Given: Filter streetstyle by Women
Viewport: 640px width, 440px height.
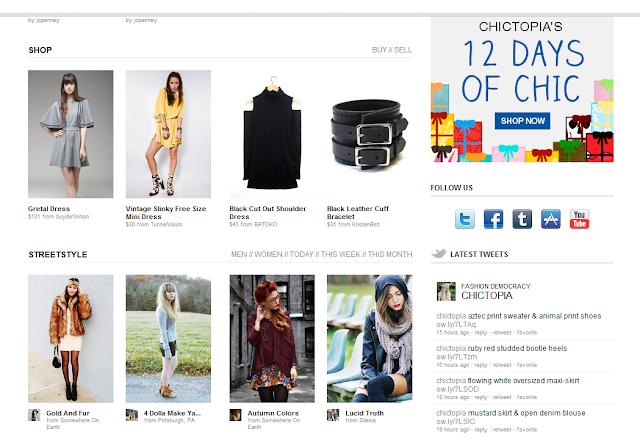Looking at the screenshot, I should [268, 254].
